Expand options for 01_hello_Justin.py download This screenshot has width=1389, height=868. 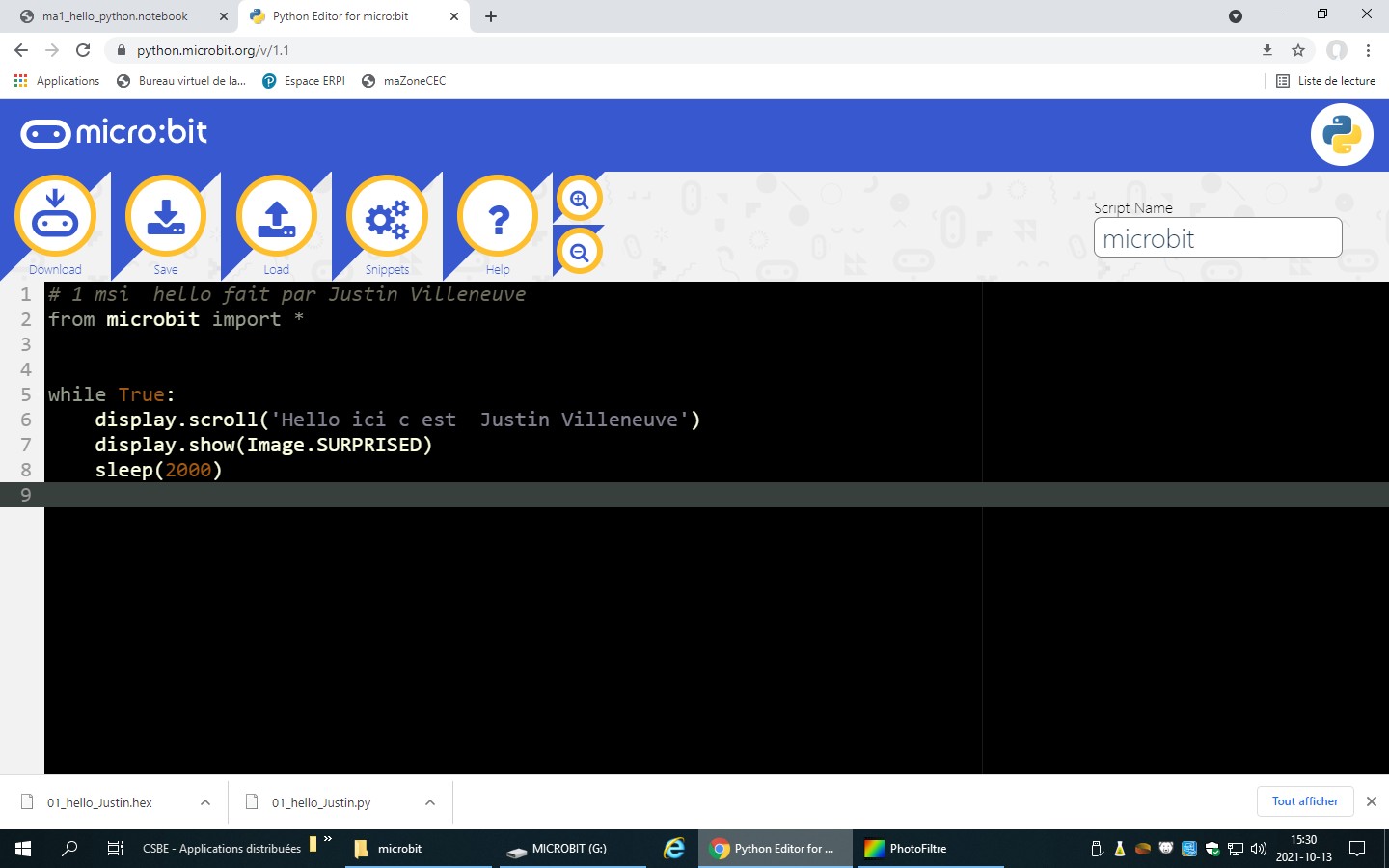[x=430, y=802]
